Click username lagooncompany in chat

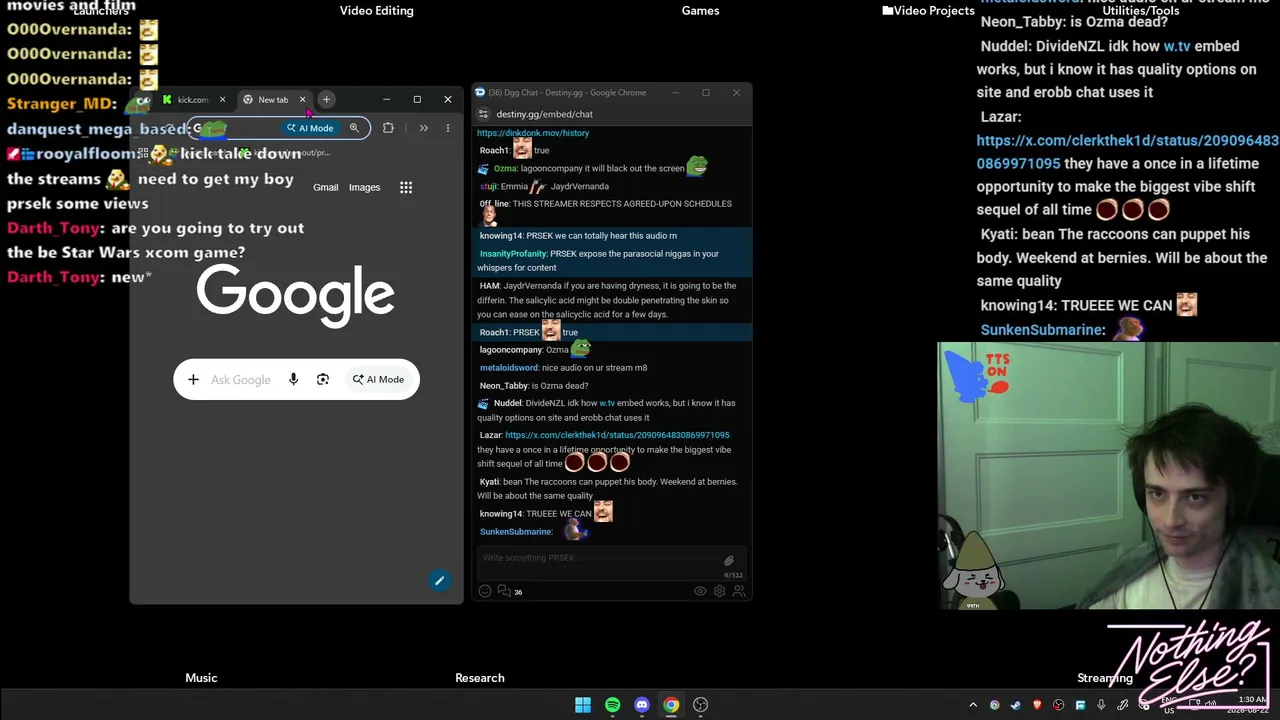point(510,350)
